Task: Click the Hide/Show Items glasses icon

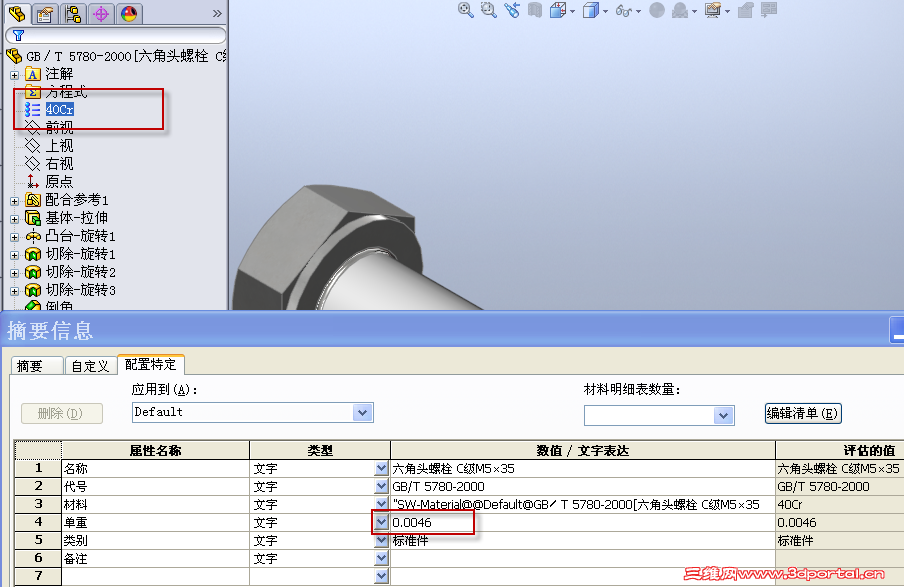Action: tap(624, 10)
